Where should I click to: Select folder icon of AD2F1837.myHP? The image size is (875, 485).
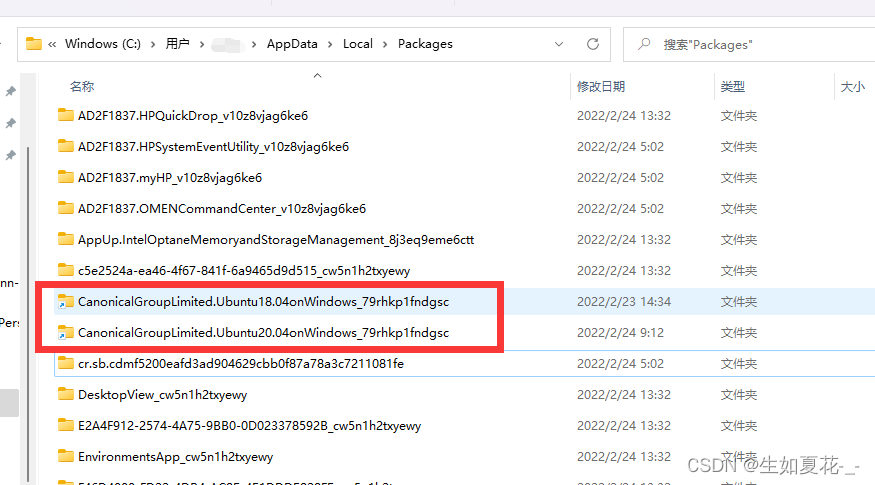pyautogui.click(x=66, y=177)
